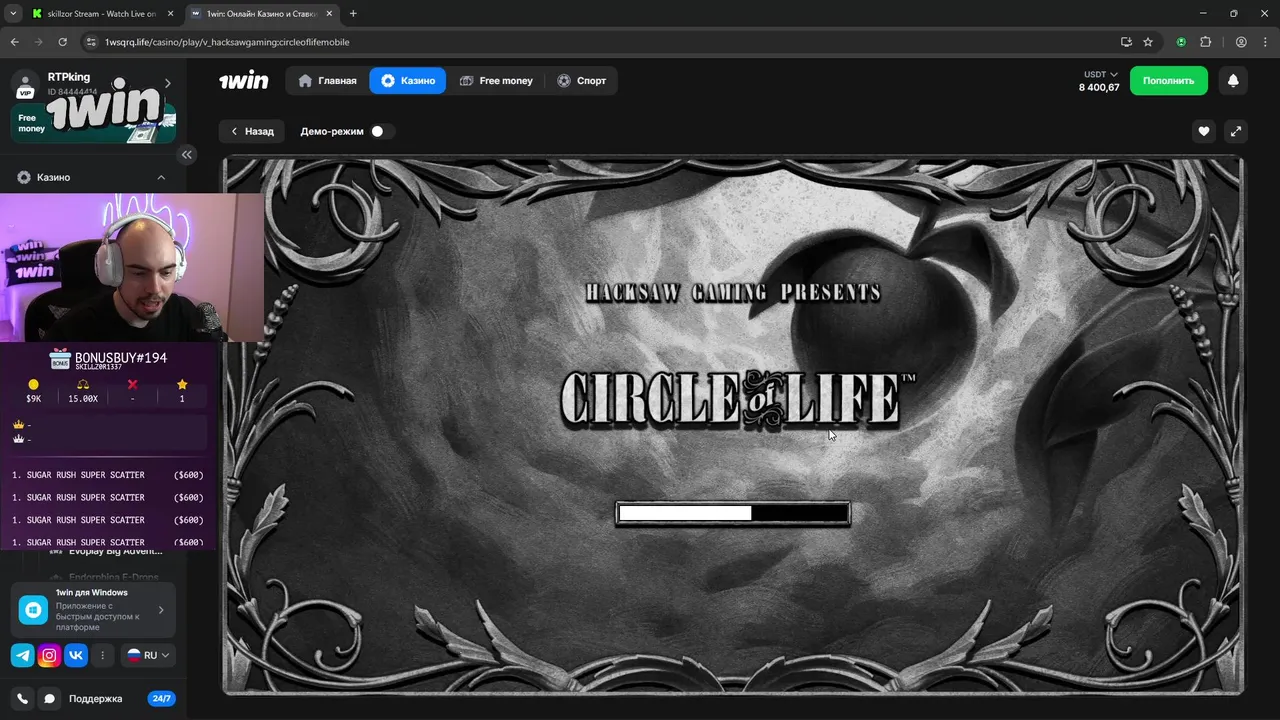Click the RTPking username
The image size is (1280, 720).
coord(69,76)
